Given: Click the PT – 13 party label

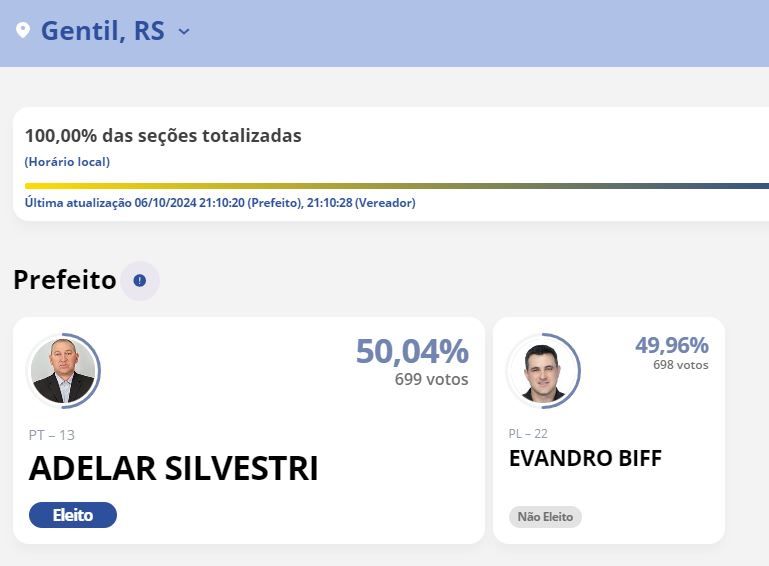Looking at the screenshot, I should pos(51,435).
